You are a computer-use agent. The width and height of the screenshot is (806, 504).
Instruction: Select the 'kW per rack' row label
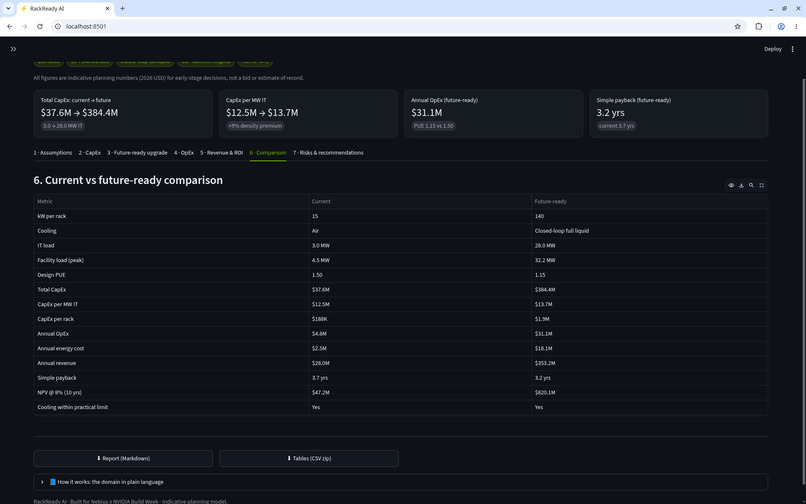(x=52, y=216)
